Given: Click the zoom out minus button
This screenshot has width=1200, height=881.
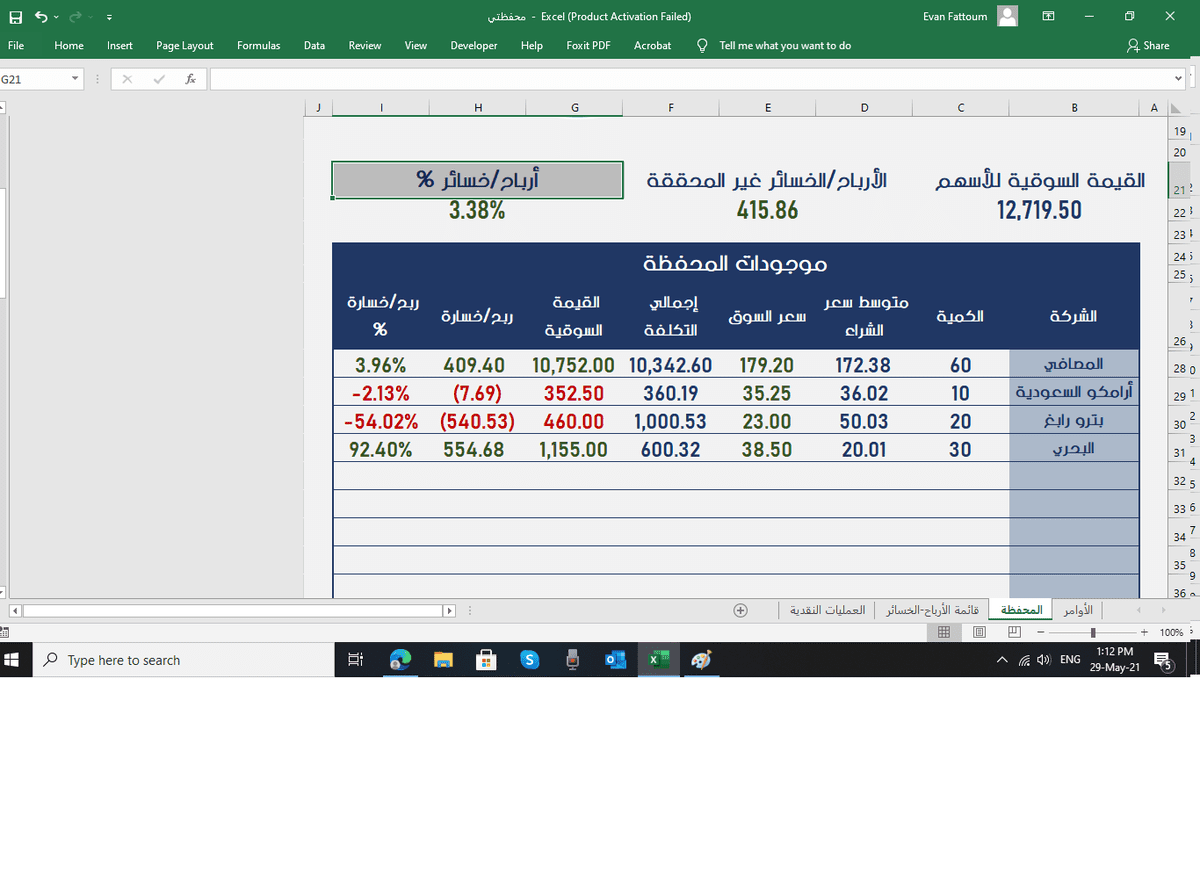Looking at the screenshot, I should click(1041, 632).
